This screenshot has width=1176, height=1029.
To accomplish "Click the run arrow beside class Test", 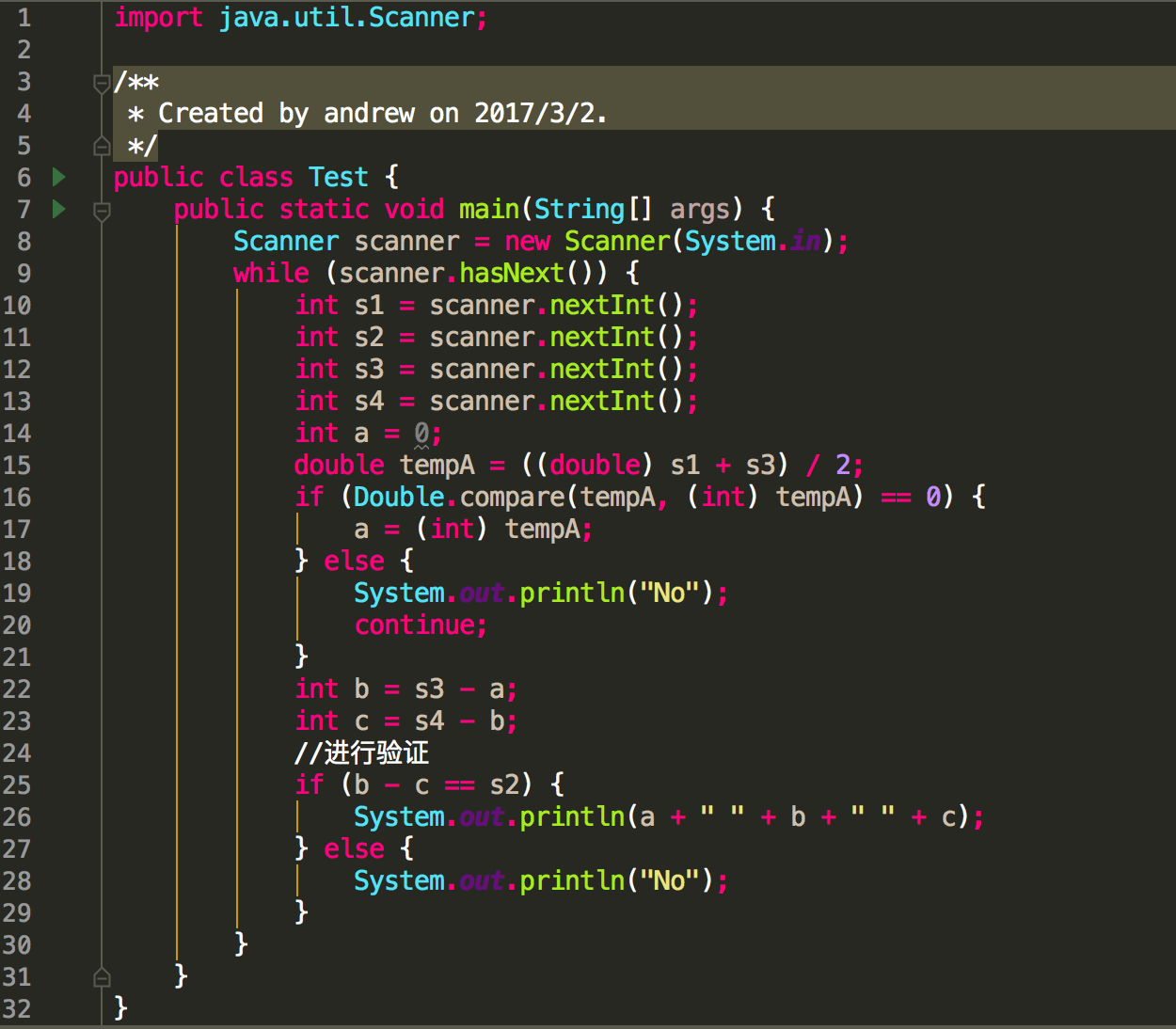I will (x=59, y=177).
